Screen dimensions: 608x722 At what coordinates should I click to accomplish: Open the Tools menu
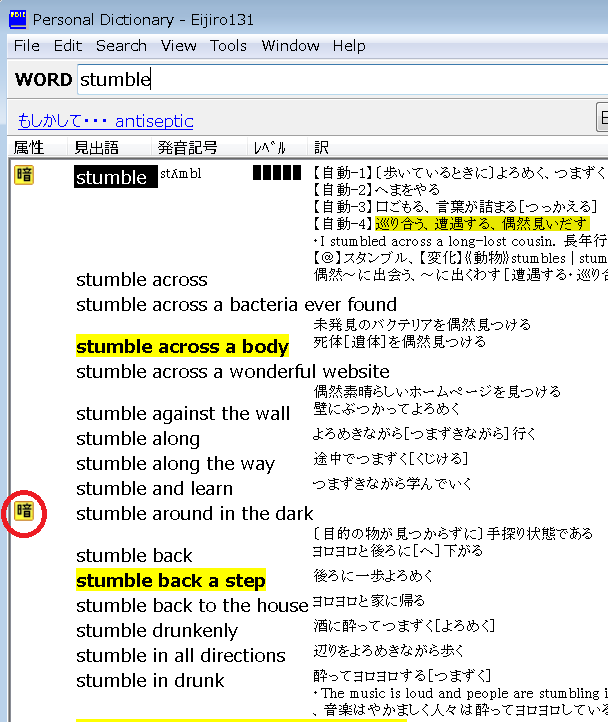tap(228, 46)
